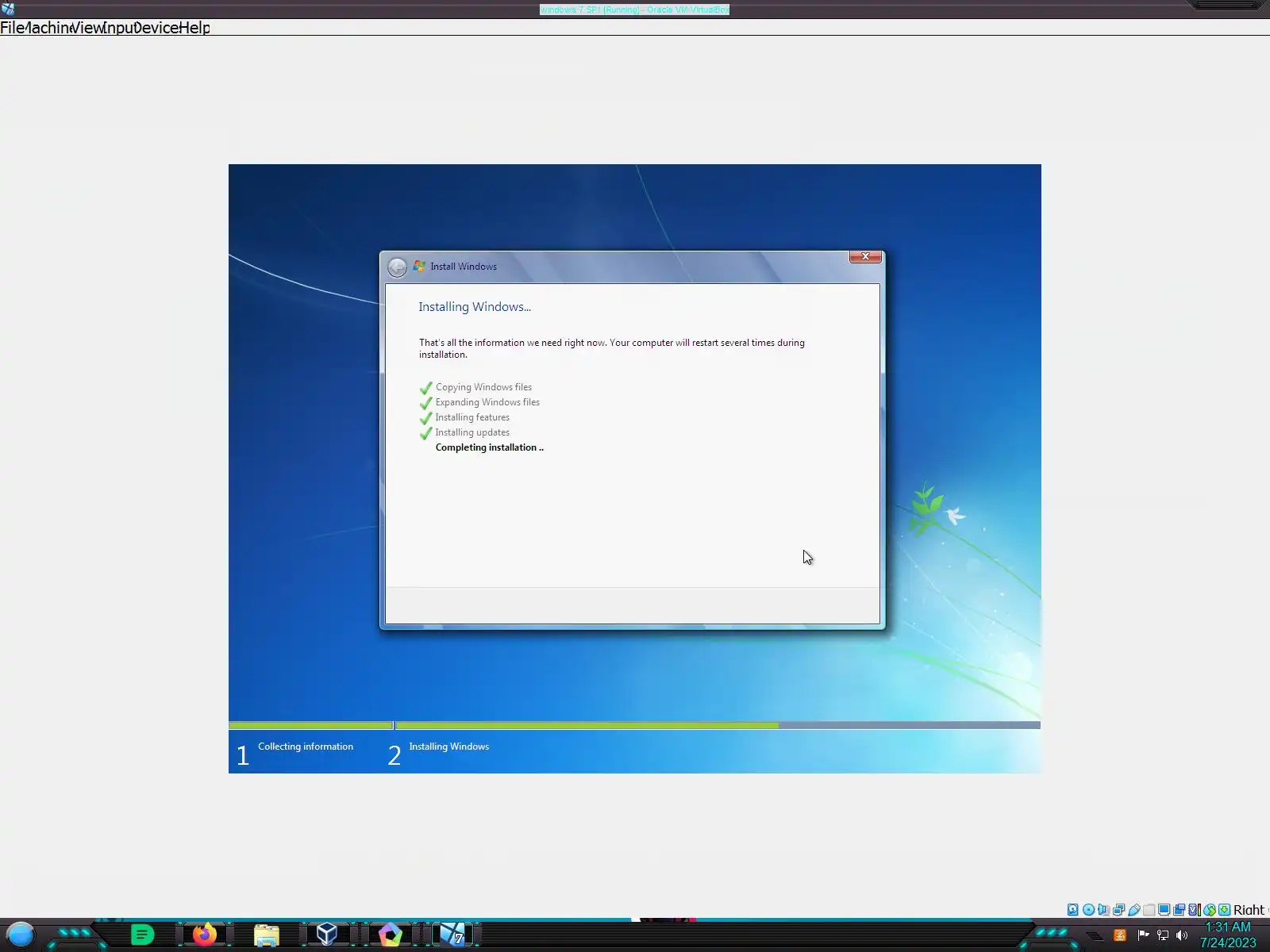Click the network adapter status icon
This screenshot has height=952, width=1270.
[1118, 910]
